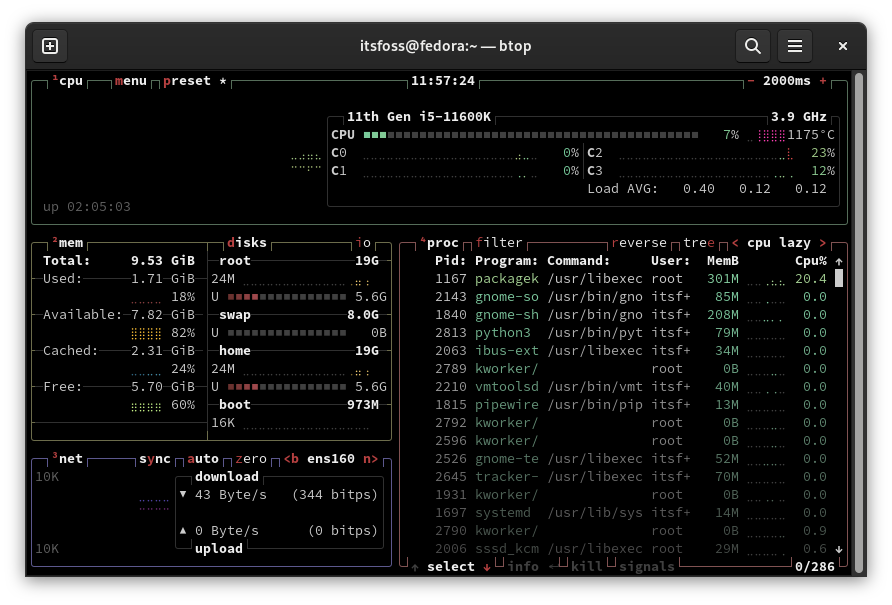Open the terminal search icon
Image resolution: width=892 pixels, height=605 pixels.
[x=753, y=46]
